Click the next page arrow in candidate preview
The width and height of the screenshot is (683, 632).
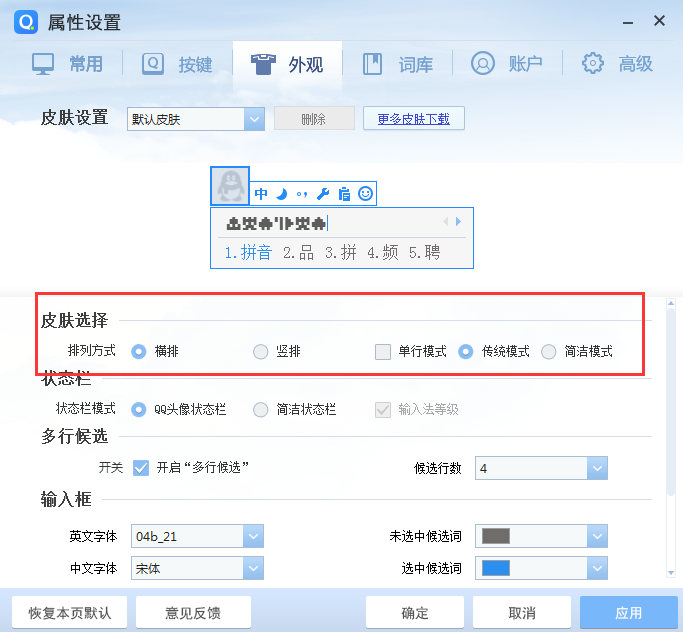[459, 222]
